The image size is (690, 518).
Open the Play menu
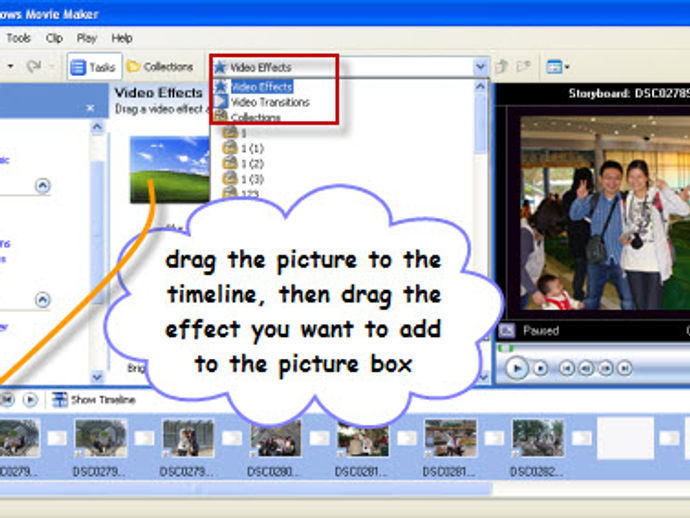[x=86, y=38]
